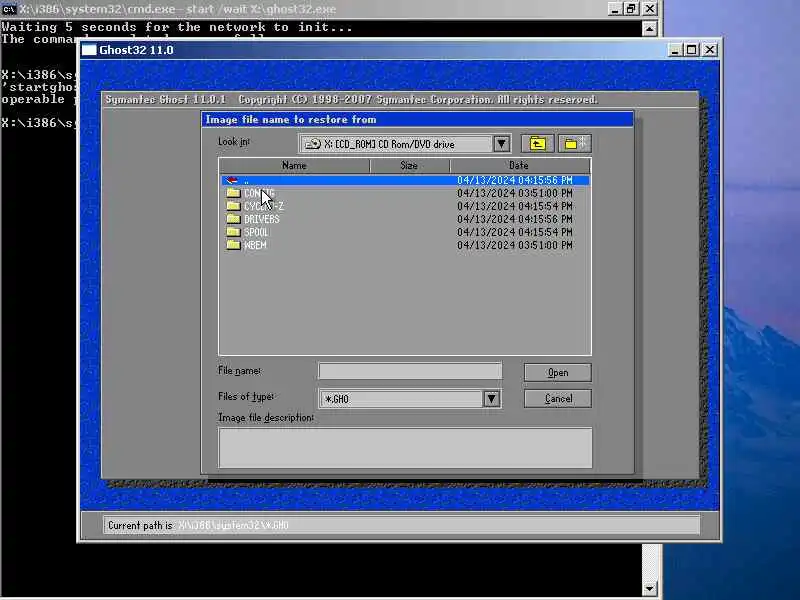
Task: Select the WBEM folder name
Action: (x=255, y=245)
